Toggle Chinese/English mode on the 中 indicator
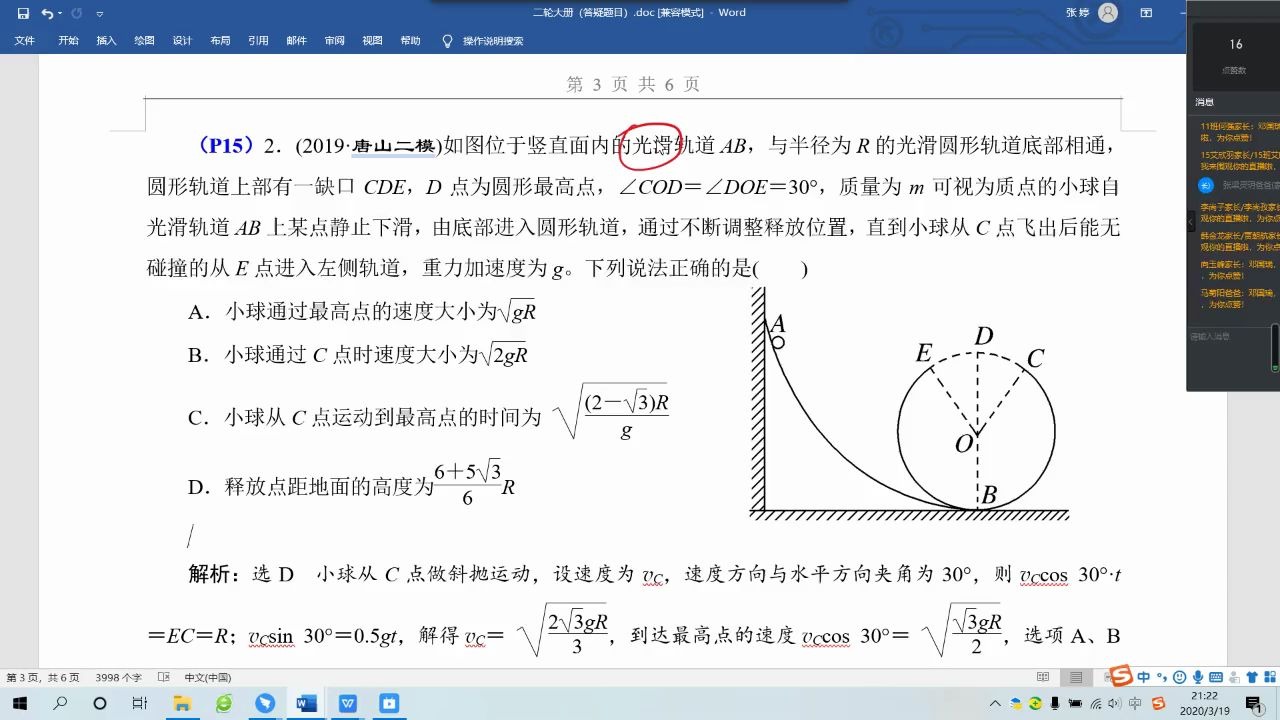The width and height of the screenshot is (1280, 720). click(x=1144, y=677)
